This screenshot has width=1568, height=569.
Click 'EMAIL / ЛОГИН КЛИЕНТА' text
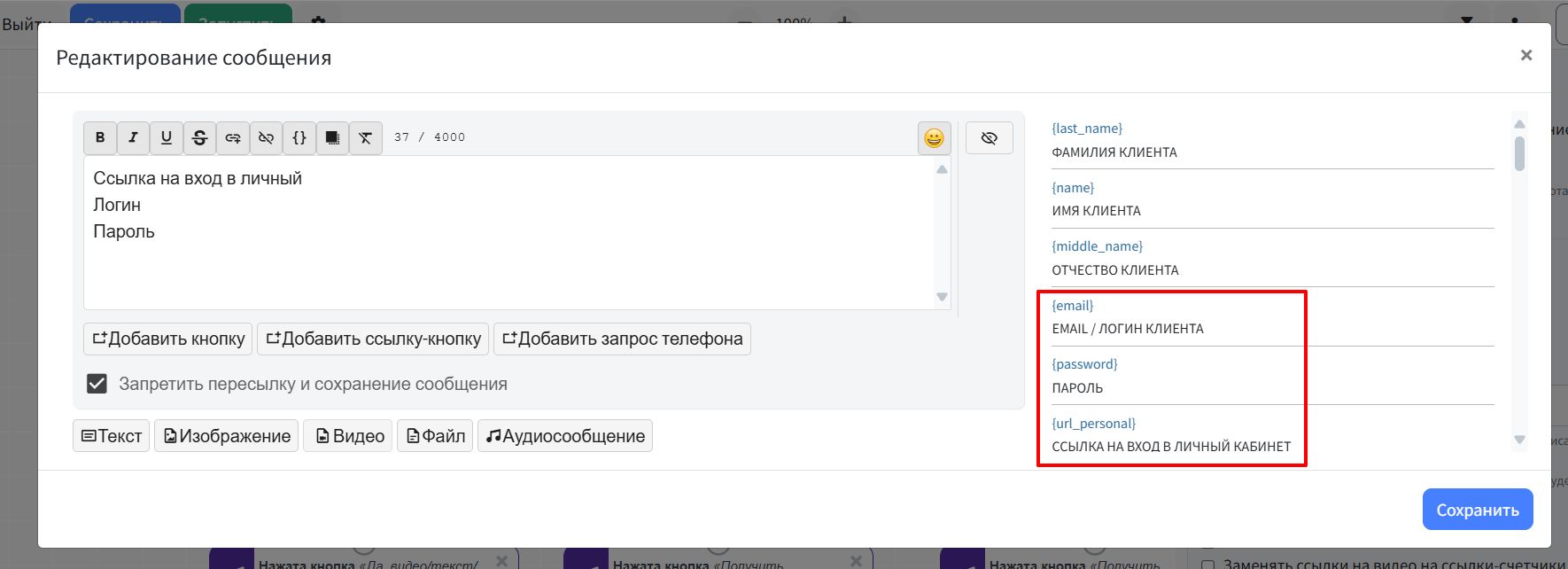(x=1128, y=329)
